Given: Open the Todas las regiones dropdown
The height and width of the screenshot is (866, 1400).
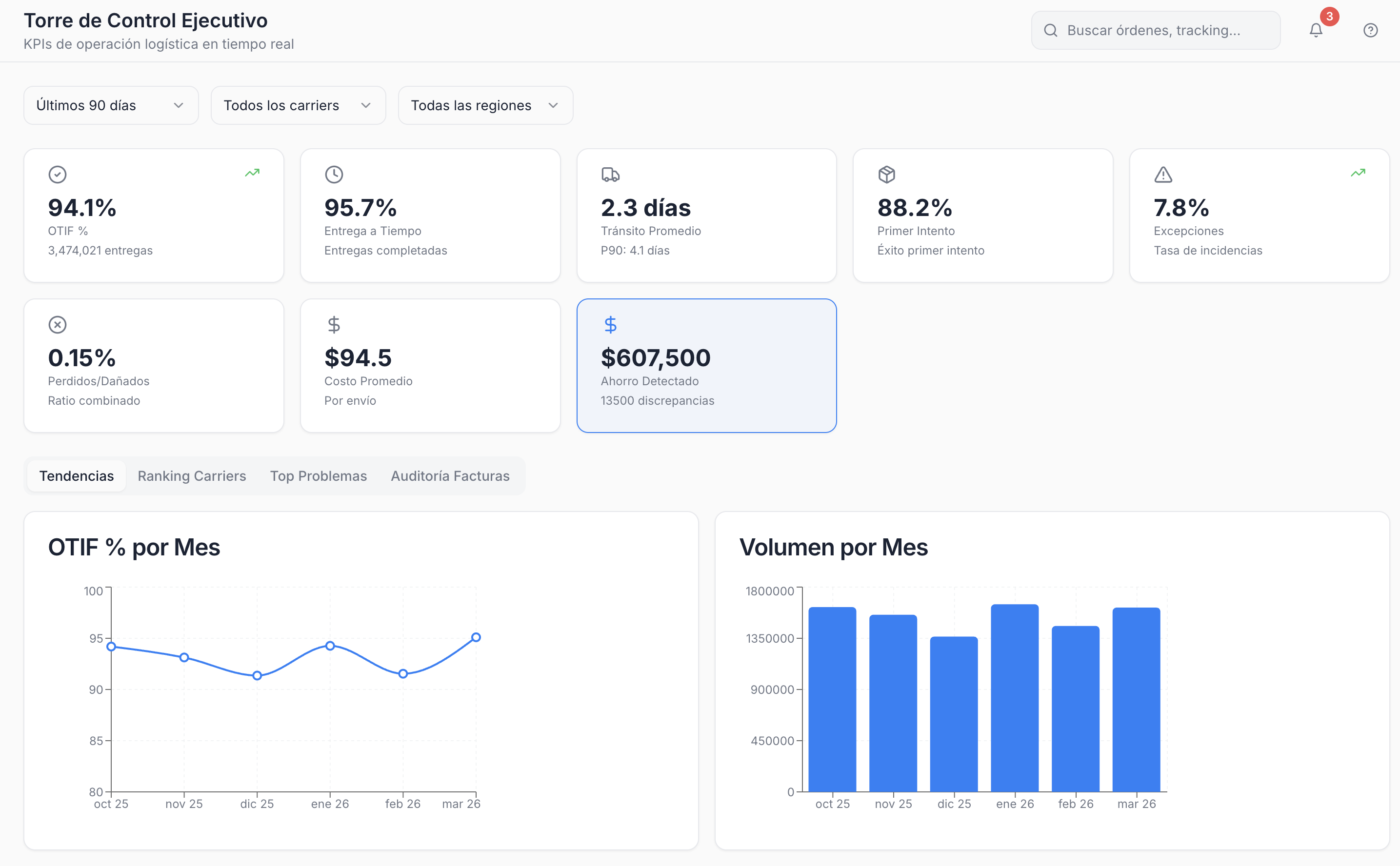Looking at the screenshot, I should (485, 105).
